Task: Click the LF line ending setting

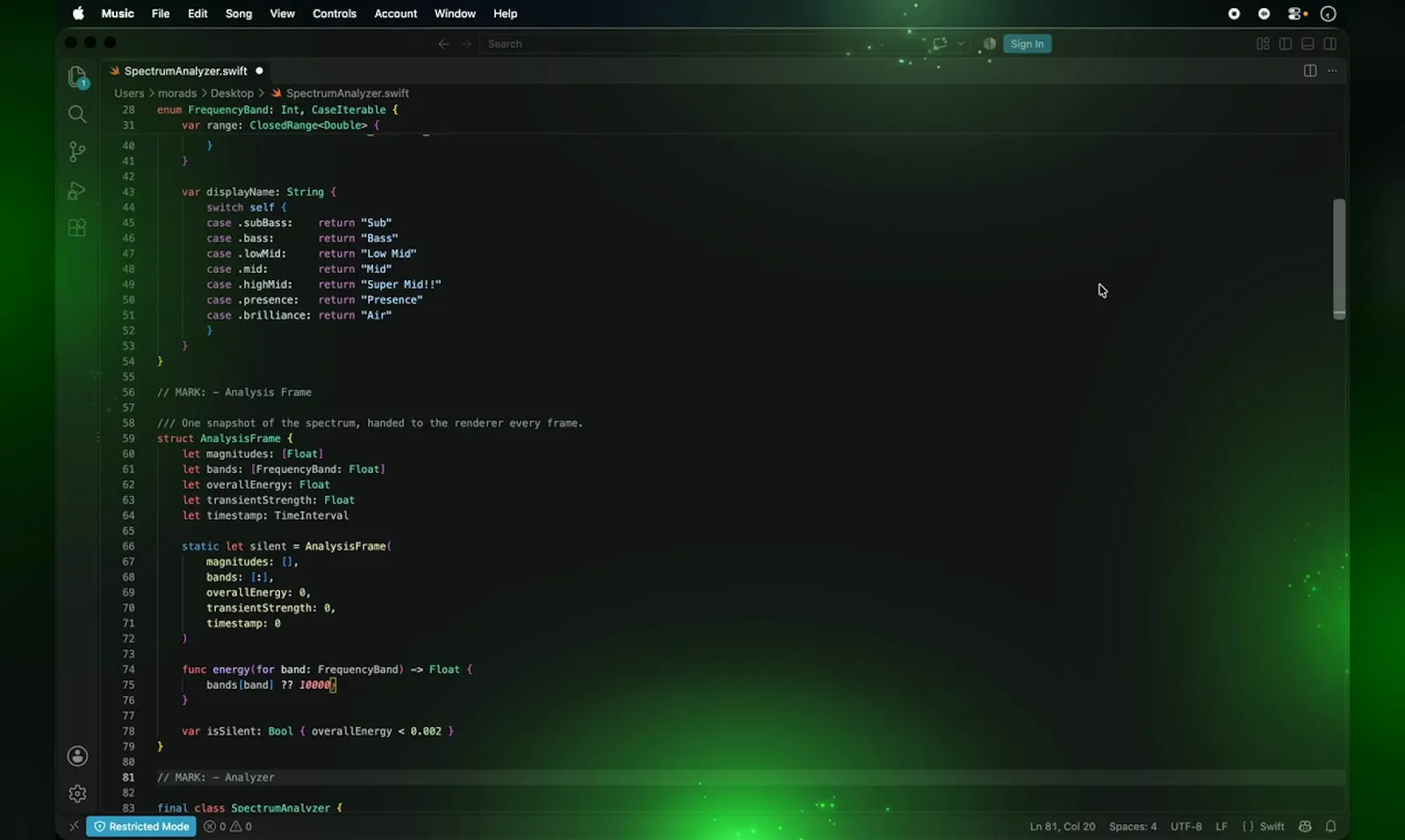Action: pyautogui.click(x=1221, y=826)
